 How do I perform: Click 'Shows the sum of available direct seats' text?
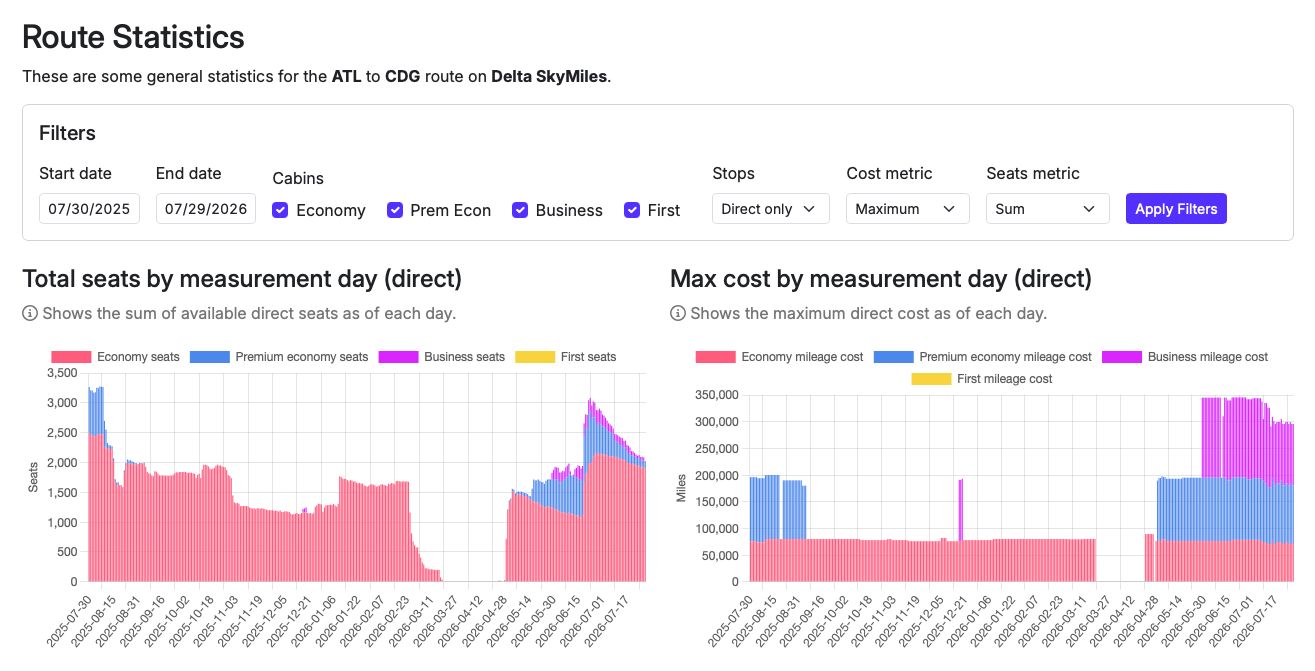[x=249, y=314]
